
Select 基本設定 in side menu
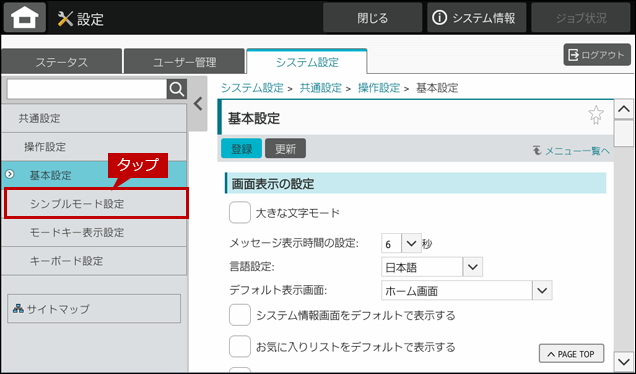94,175
